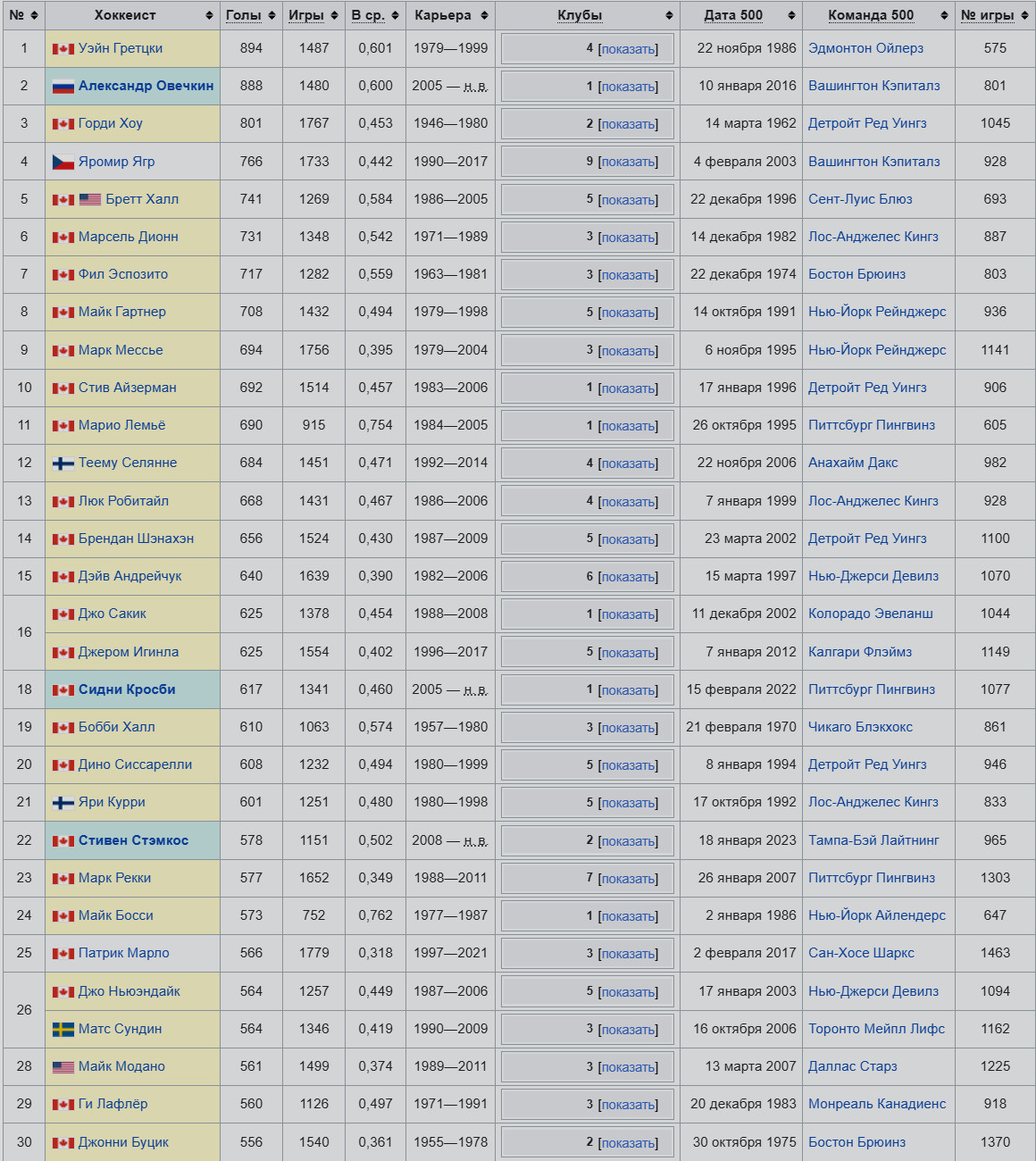The width and height of the screenshot is (1036, 1161).
Task: Show clubs for Джонни Буцик
Action: pyautogui.click(x=628, y=1143)
